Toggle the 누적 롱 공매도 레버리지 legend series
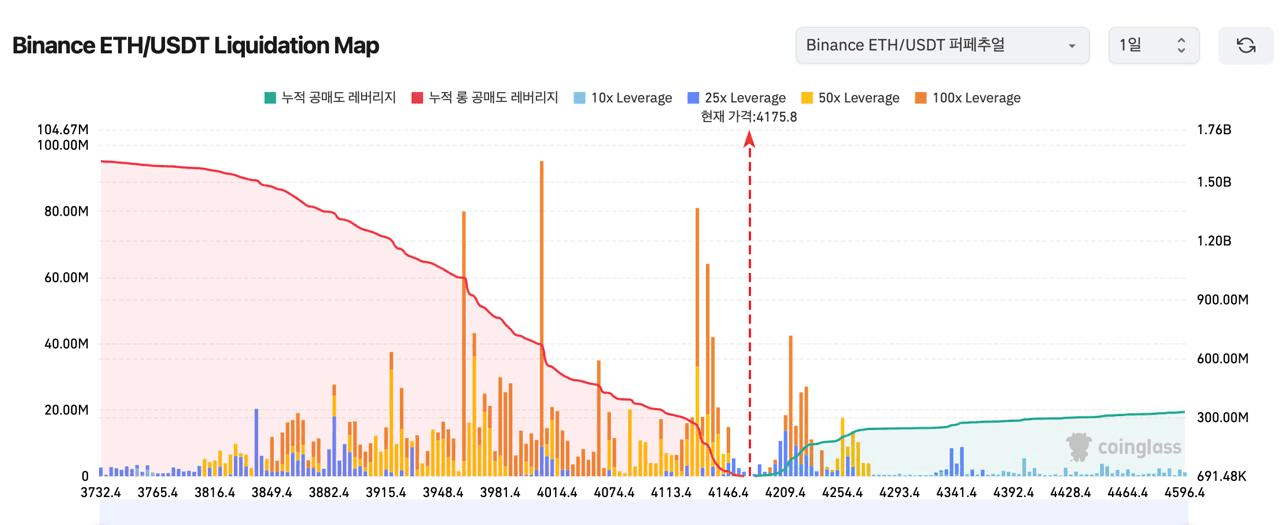The width and height of the screenshot is (1280, 525). click(x=485, y=98)
